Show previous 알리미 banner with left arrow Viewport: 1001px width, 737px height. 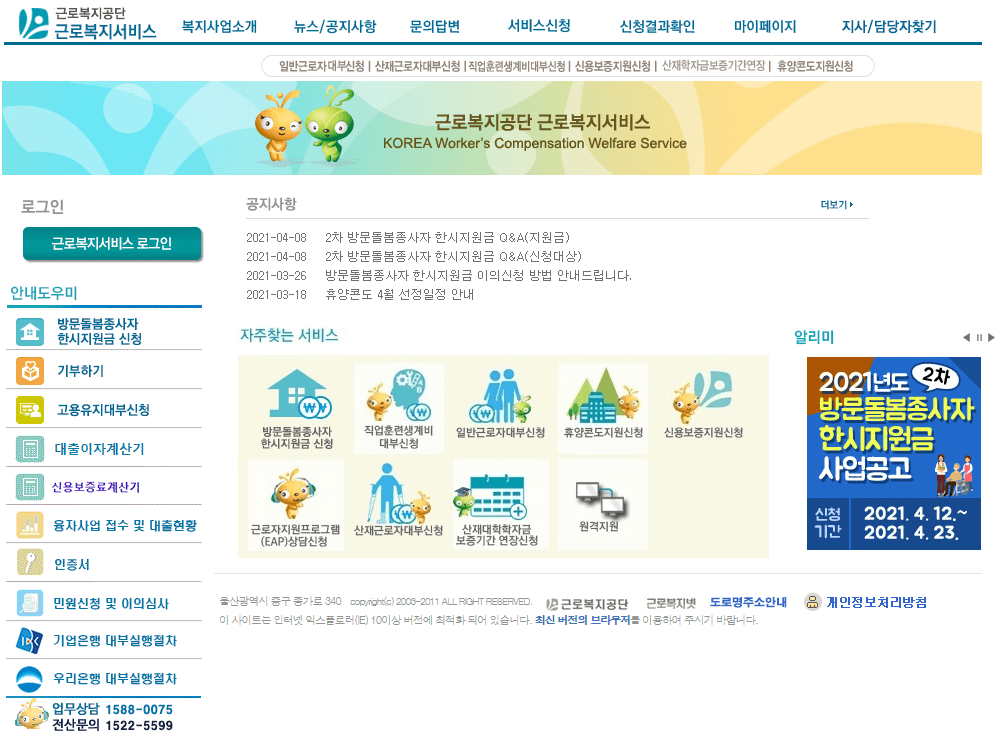[967, 337]
